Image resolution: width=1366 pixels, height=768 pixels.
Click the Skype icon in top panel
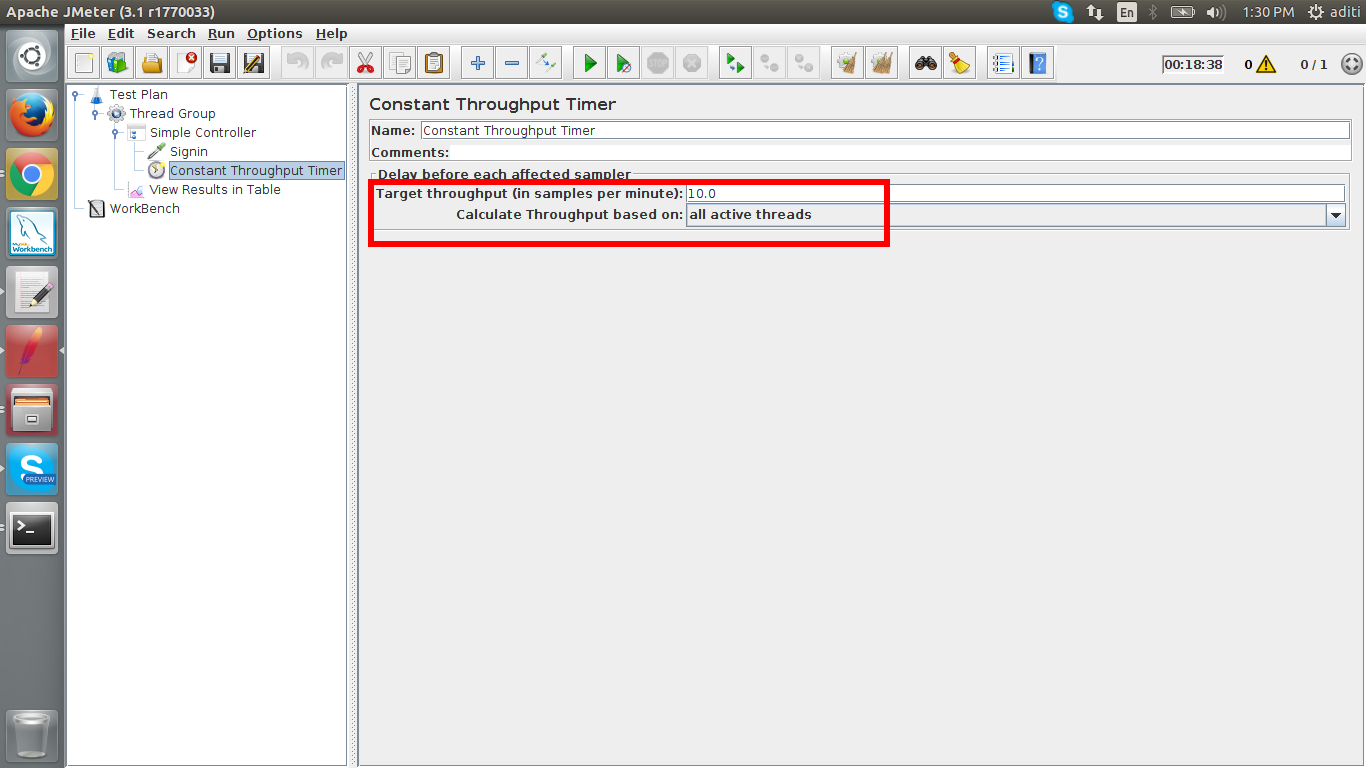(x=1063, y=12)
